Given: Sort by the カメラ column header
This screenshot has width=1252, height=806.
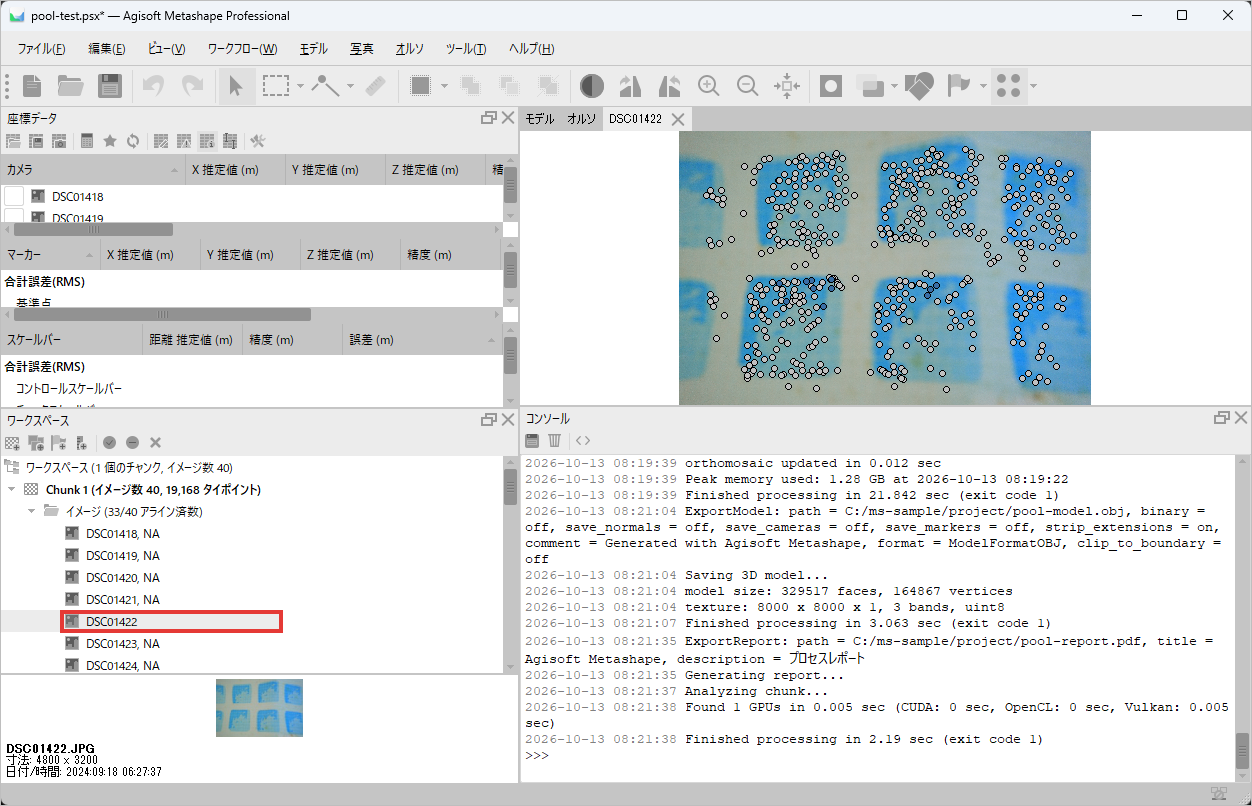Looking at the screenshot, I should tap(93, 170).
